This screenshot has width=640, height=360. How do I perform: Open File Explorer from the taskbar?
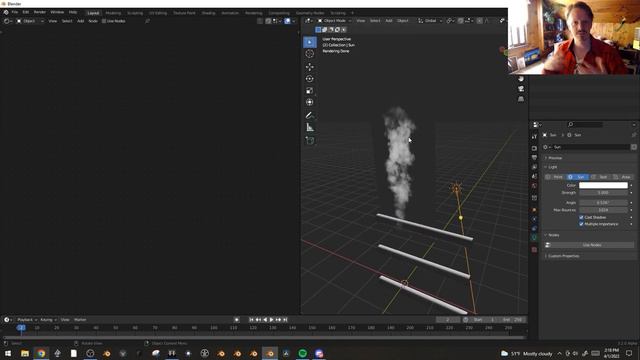24,353
